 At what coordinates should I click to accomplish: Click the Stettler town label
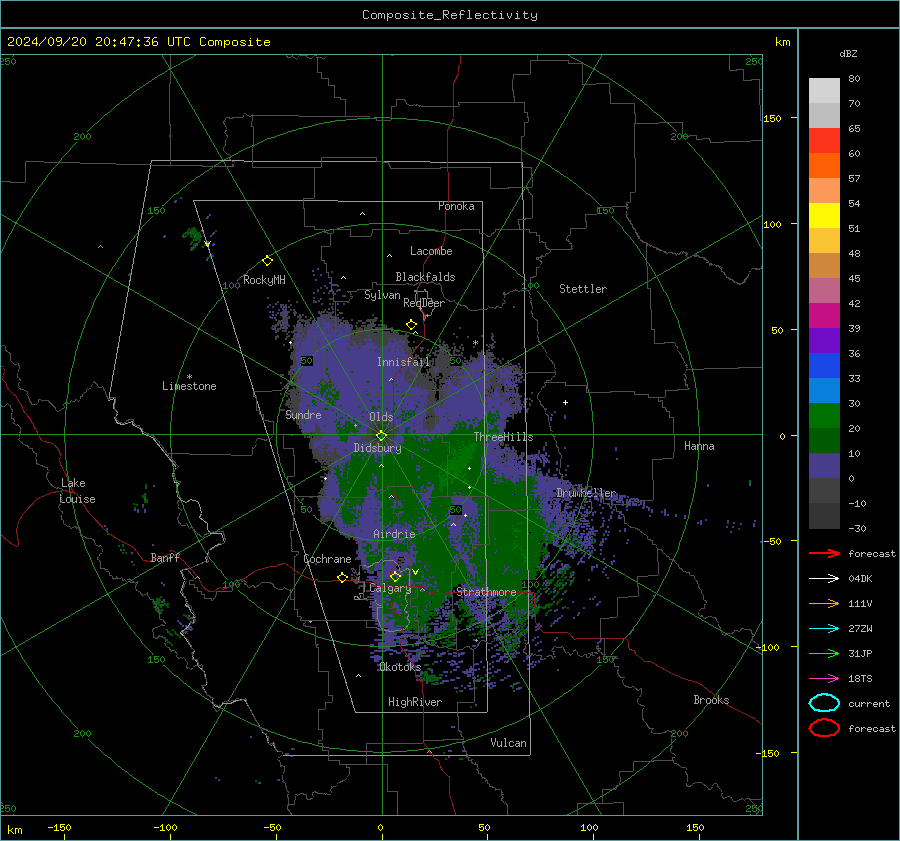coord(583,289)
